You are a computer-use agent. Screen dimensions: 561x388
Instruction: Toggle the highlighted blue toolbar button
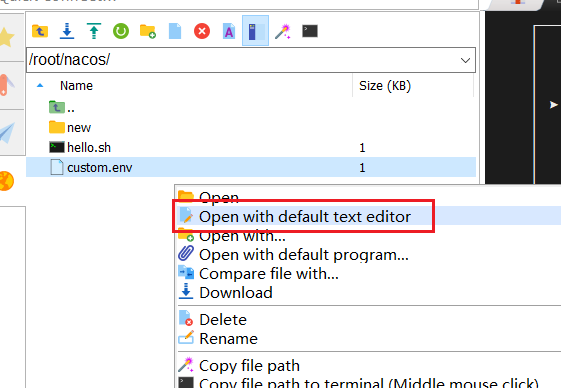point(255,31)
